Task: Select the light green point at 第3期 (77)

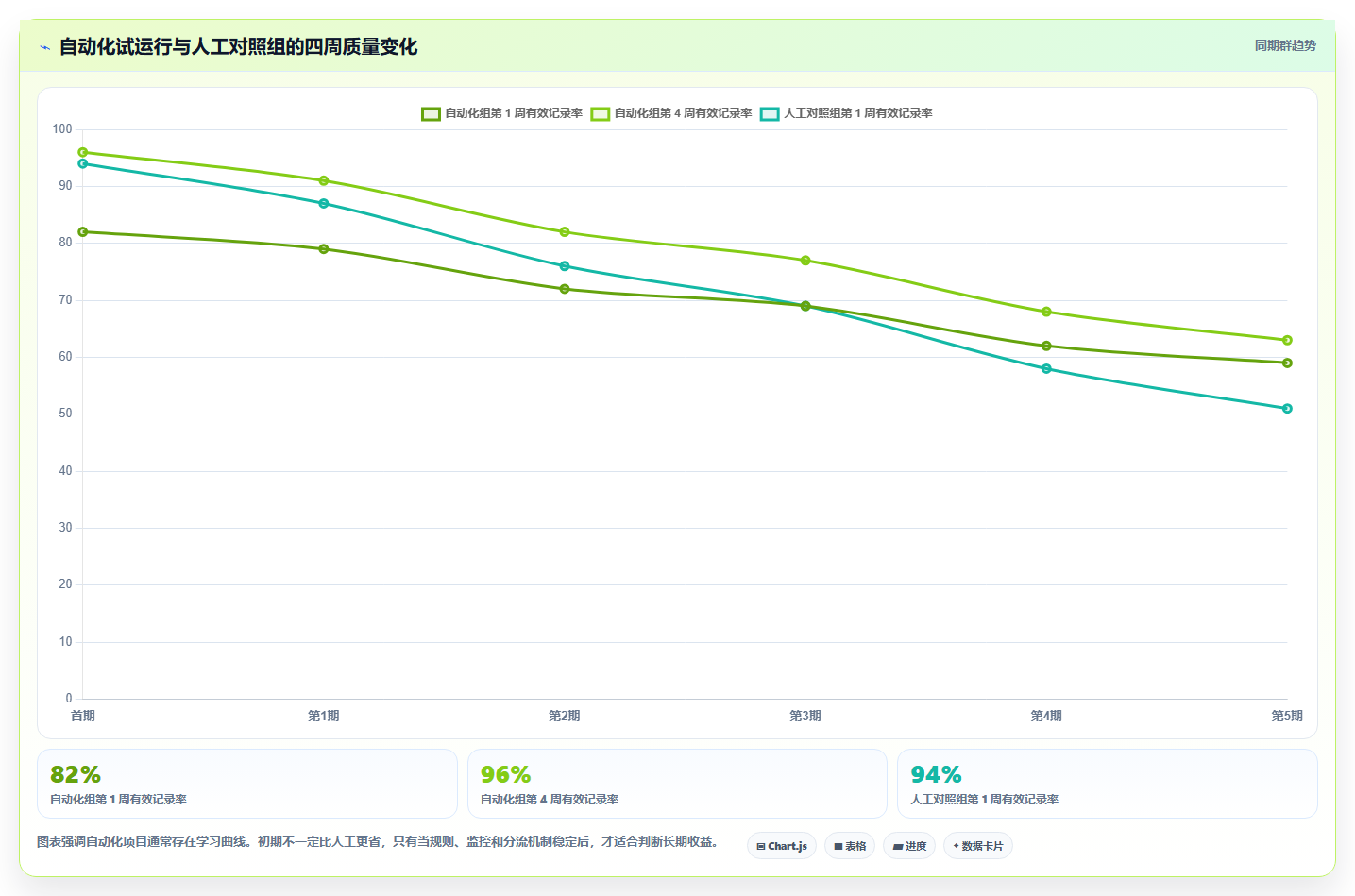Action: (x=805, y=261)
